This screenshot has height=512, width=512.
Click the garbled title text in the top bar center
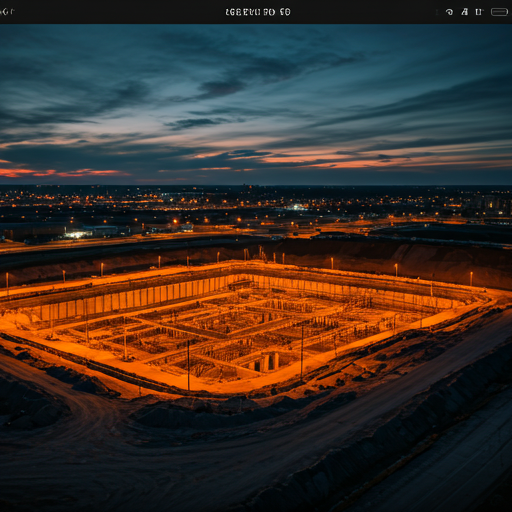[258, 12]
